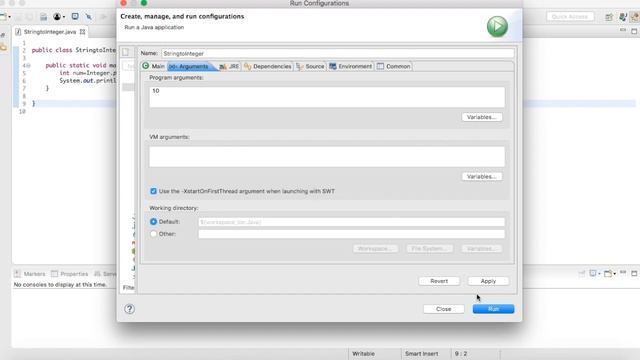Click 'No consoles to display at this time.' text
The width and height of the screenshot is (640, 360).
[60, 284]
